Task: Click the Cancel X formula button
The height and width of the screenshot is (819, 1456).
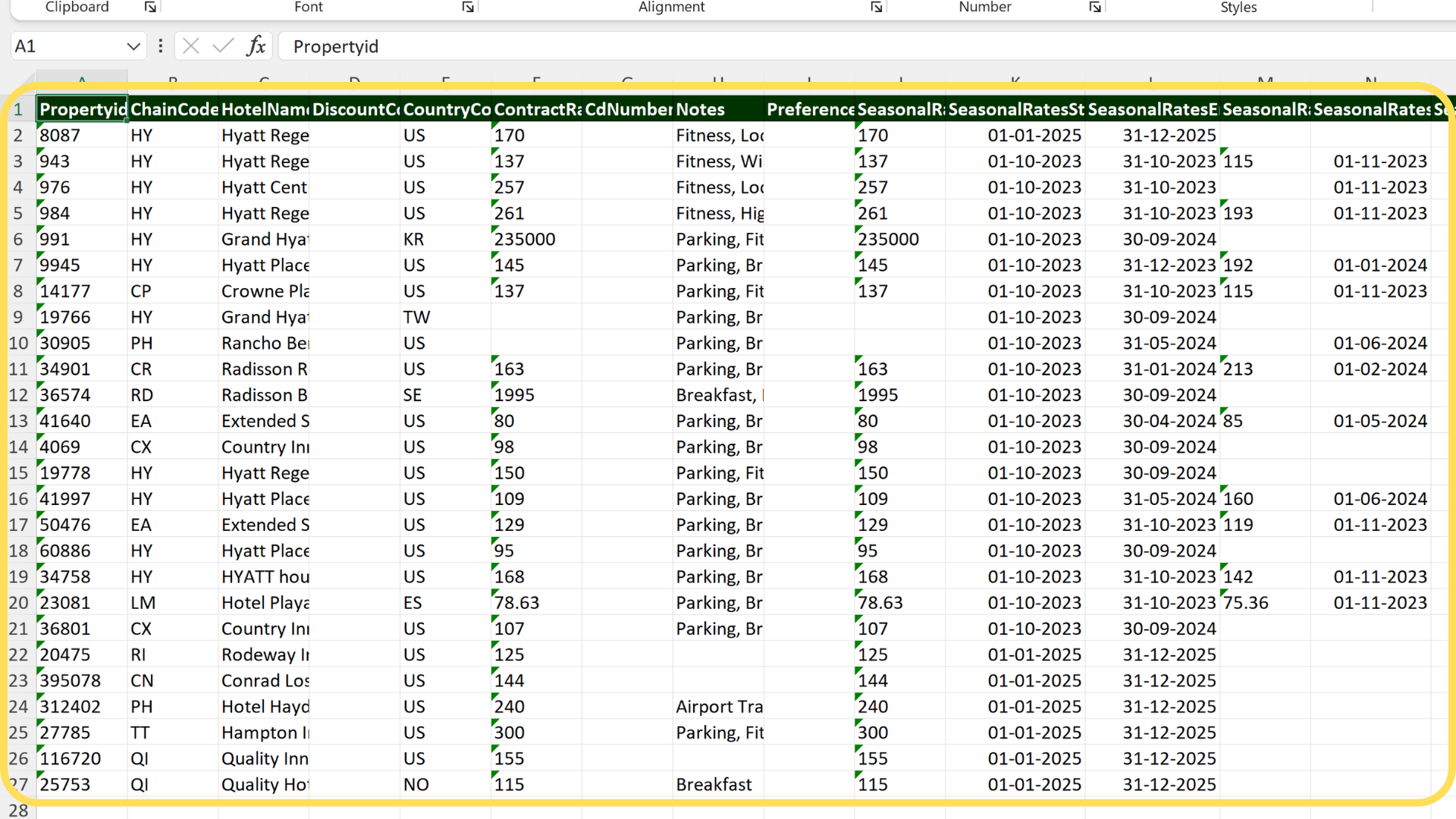Action: point(191,46)
